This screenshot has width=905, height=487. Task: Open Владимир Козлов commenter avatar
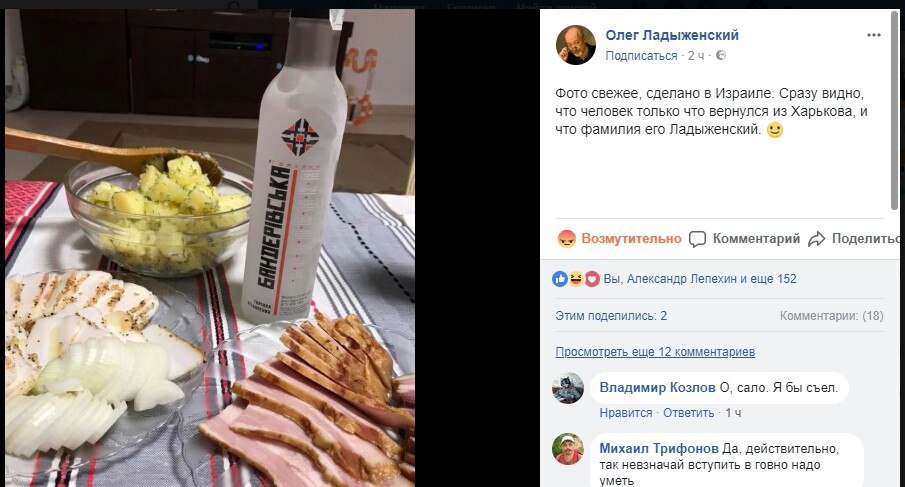568,388
